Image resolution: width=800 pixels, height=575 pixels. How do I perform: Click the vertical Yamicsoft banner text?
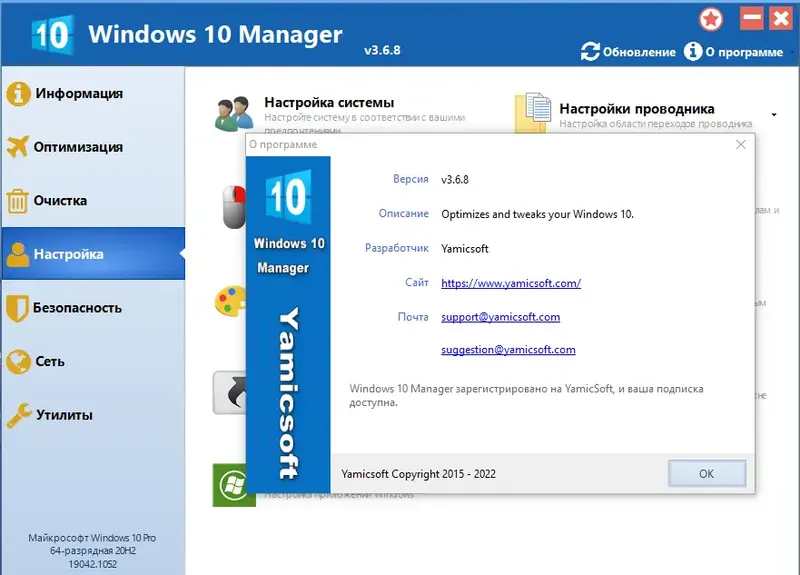click(289, 393)
